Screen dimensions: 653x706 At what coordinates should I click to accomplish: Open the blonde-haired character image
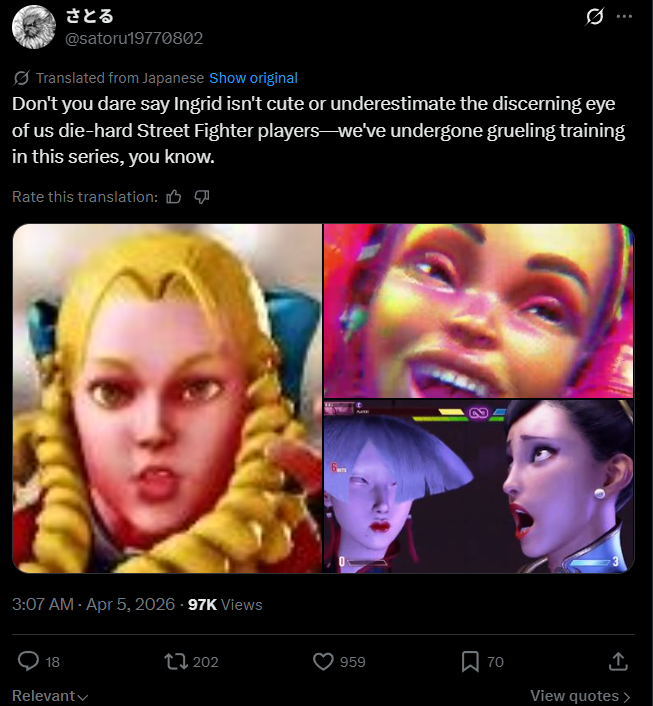coord(168,398)
